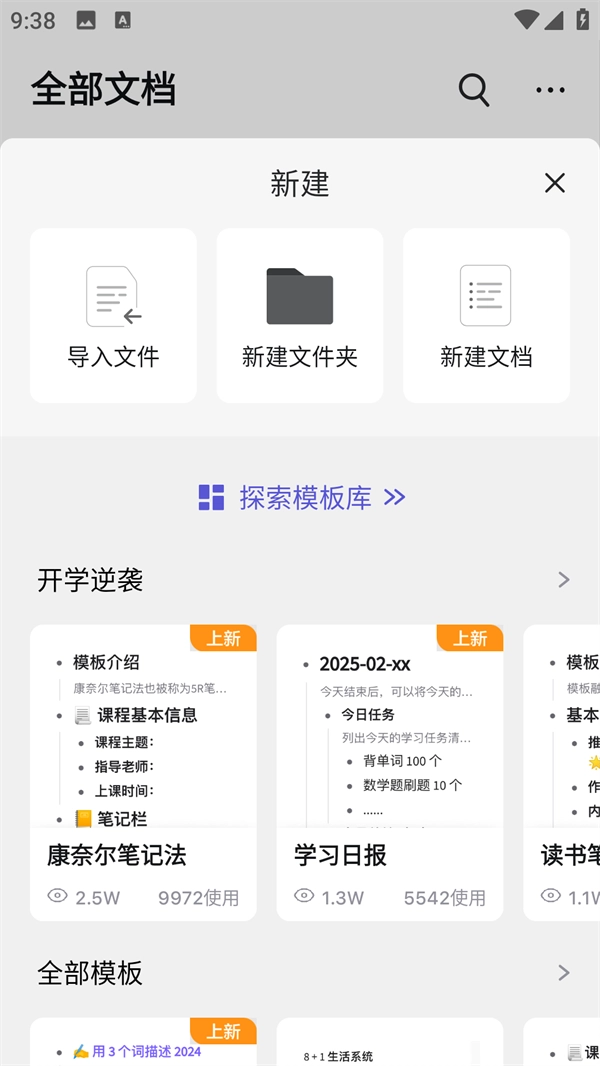Image resolution: width=600 pixels, height=1066 pixels.
Task: Tap the 全部模板 section heading
Action: [x=90, y=973]
